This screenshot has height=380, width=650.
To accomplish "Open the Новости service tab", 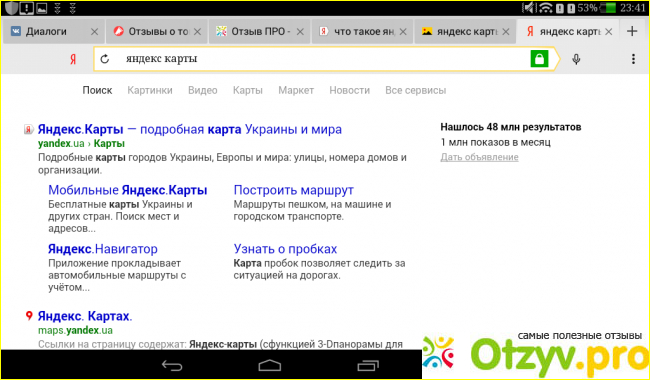I will pos(349,90).
